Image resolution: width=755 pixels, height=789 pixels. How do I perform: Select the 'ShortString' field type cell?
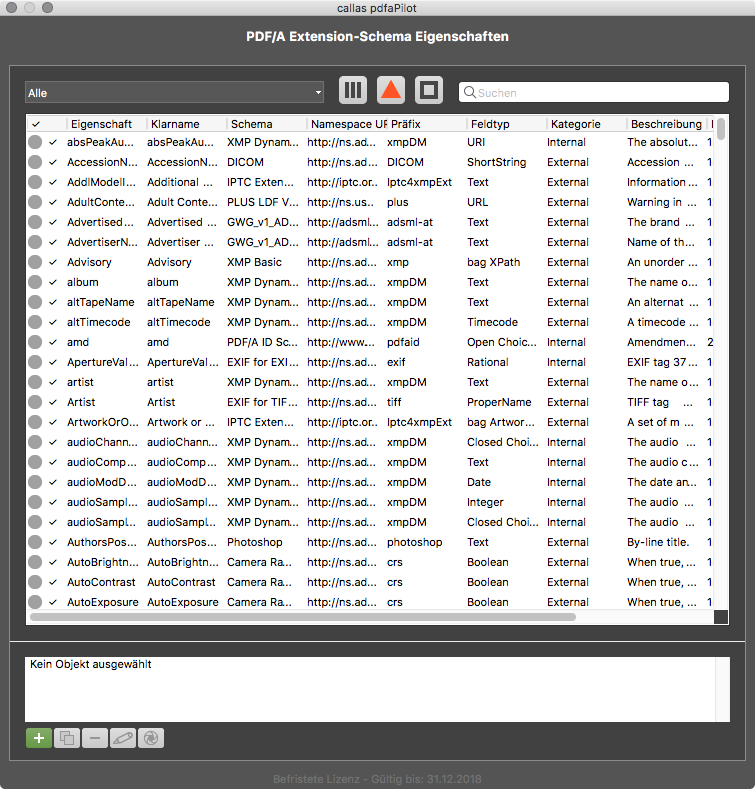click(x=496, y=162)
